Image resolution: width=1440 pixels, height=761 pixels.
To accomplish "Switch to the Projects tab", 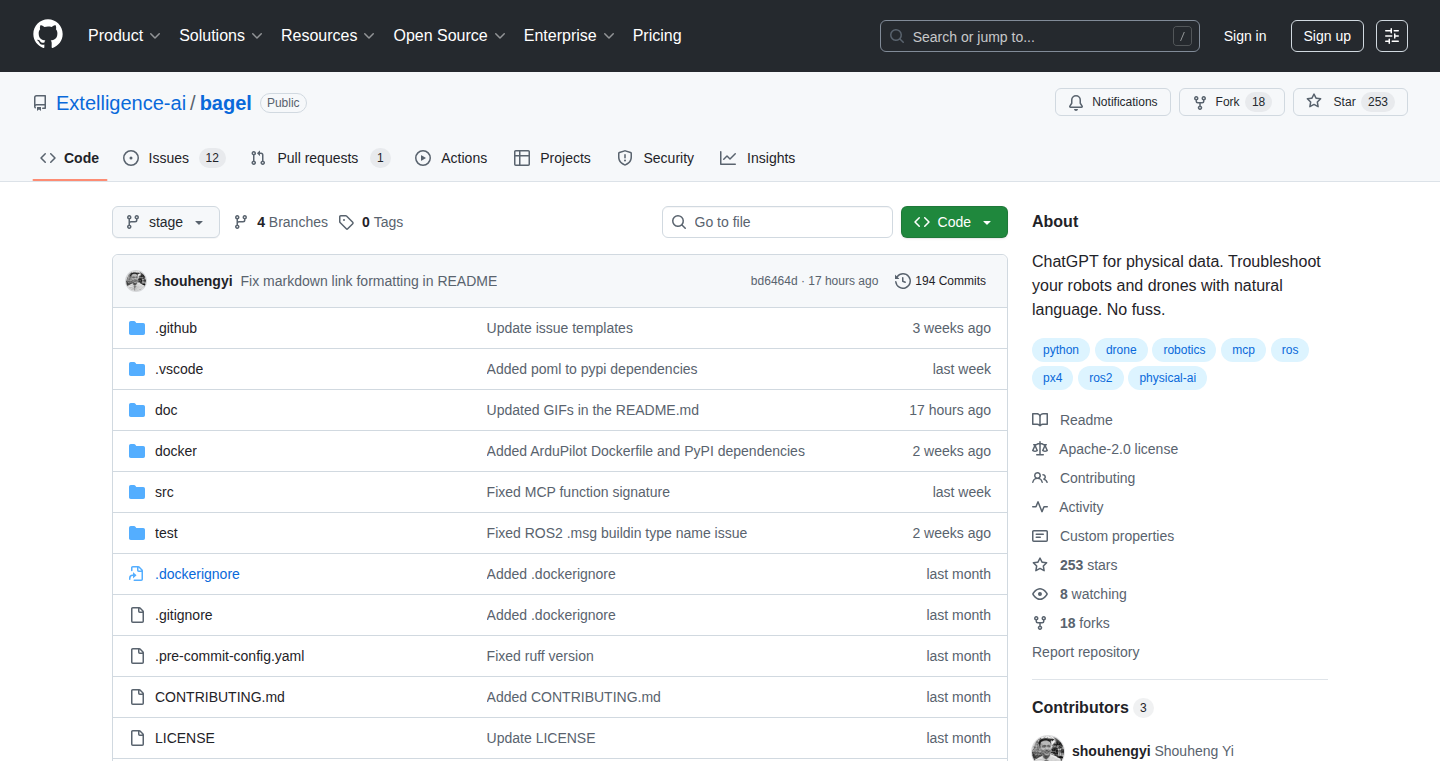I will (552, 158).
